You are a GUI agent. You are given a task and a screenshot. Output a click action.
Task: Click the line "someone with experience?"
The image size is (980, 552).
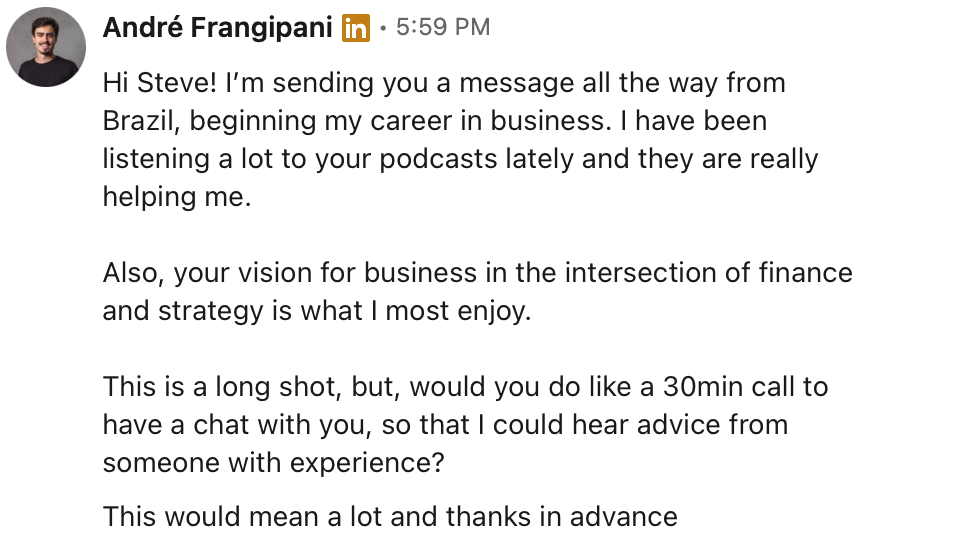(x=273, y=463)
